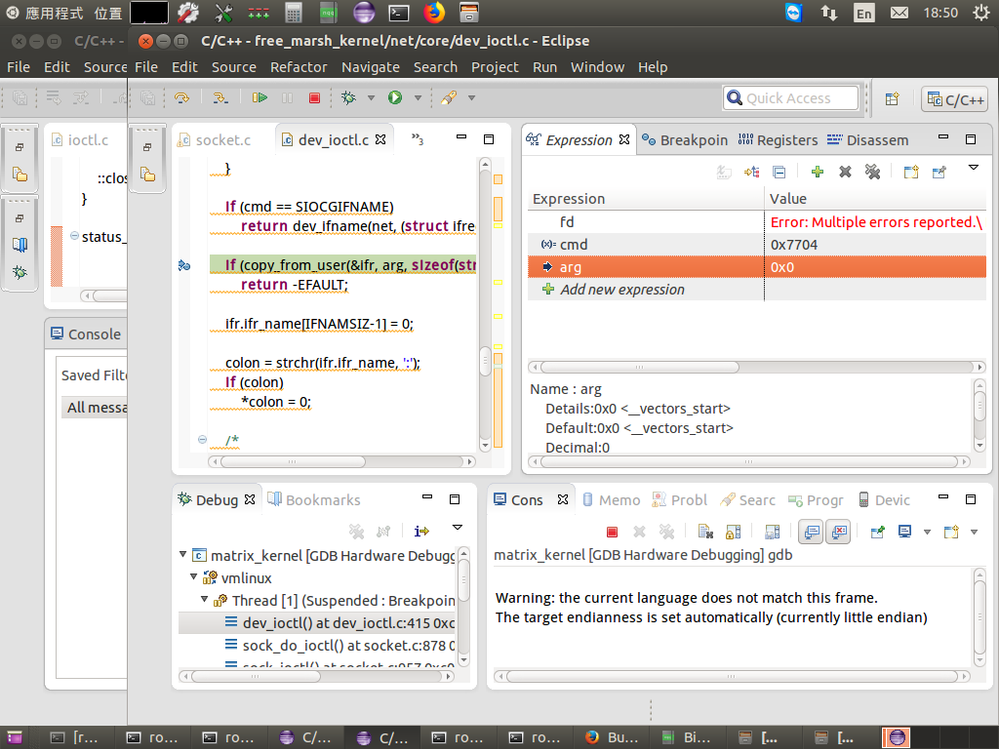Open the Disassembly tab
This screenshot has height=749, width=999.
coord(868,140)
